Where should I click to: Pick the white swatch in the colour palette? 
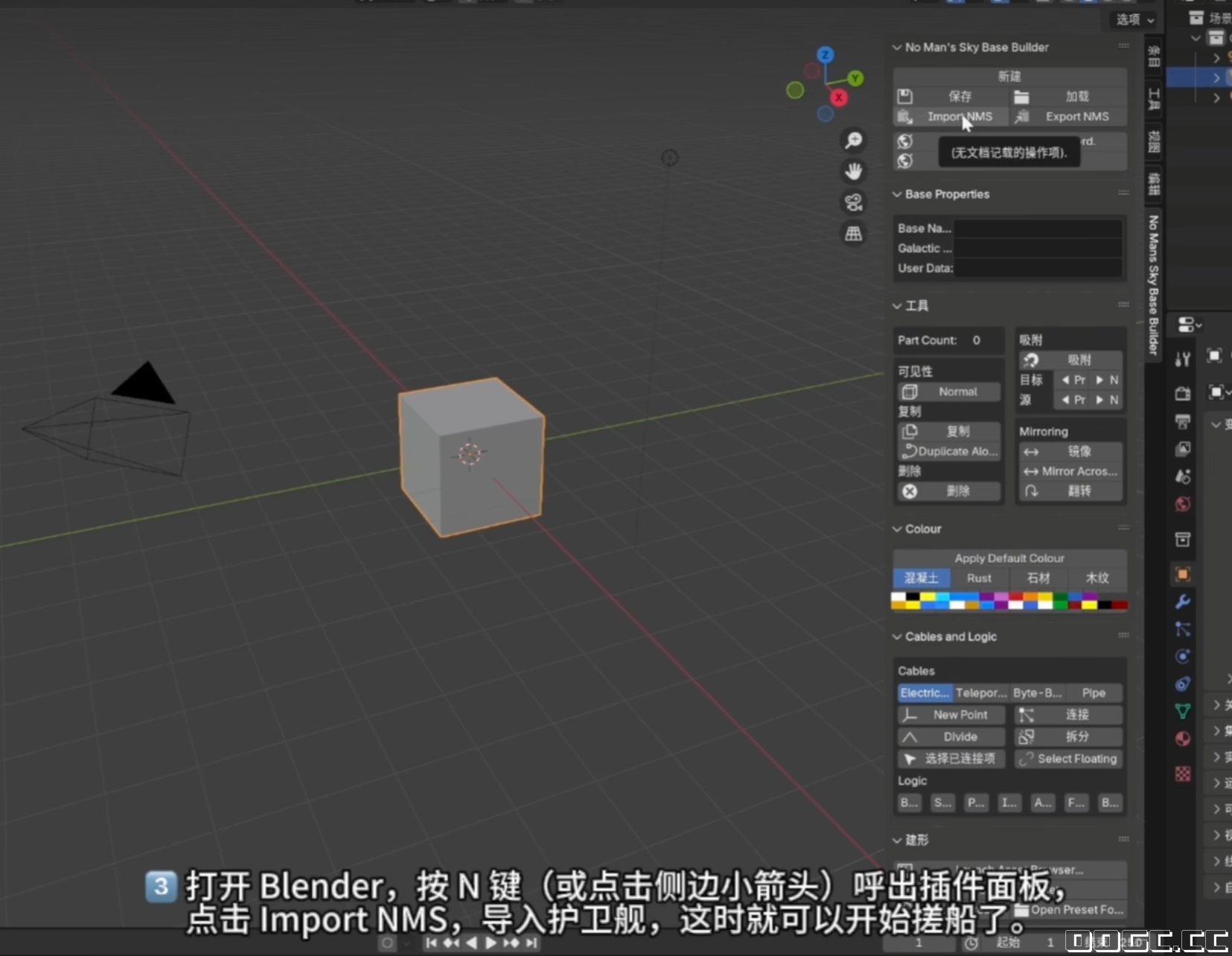click(899, 596)
